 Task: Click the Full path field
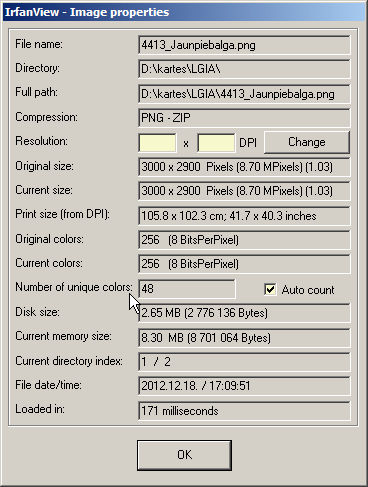(x=244, y=94)
